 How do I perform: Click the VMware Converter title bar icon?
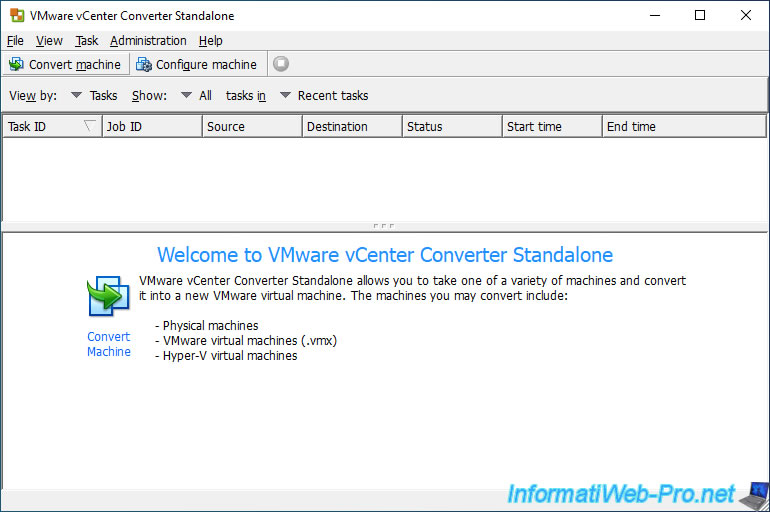(17, 15)
